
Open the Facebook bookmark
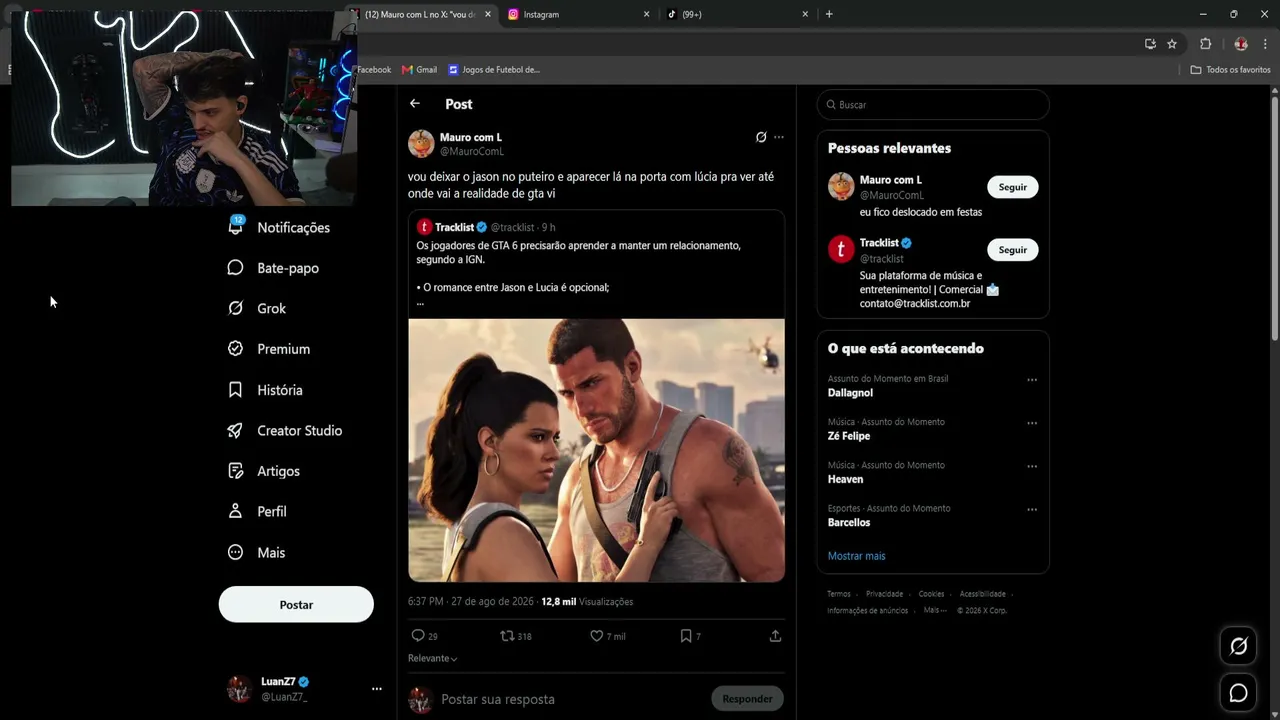(374, 70)
